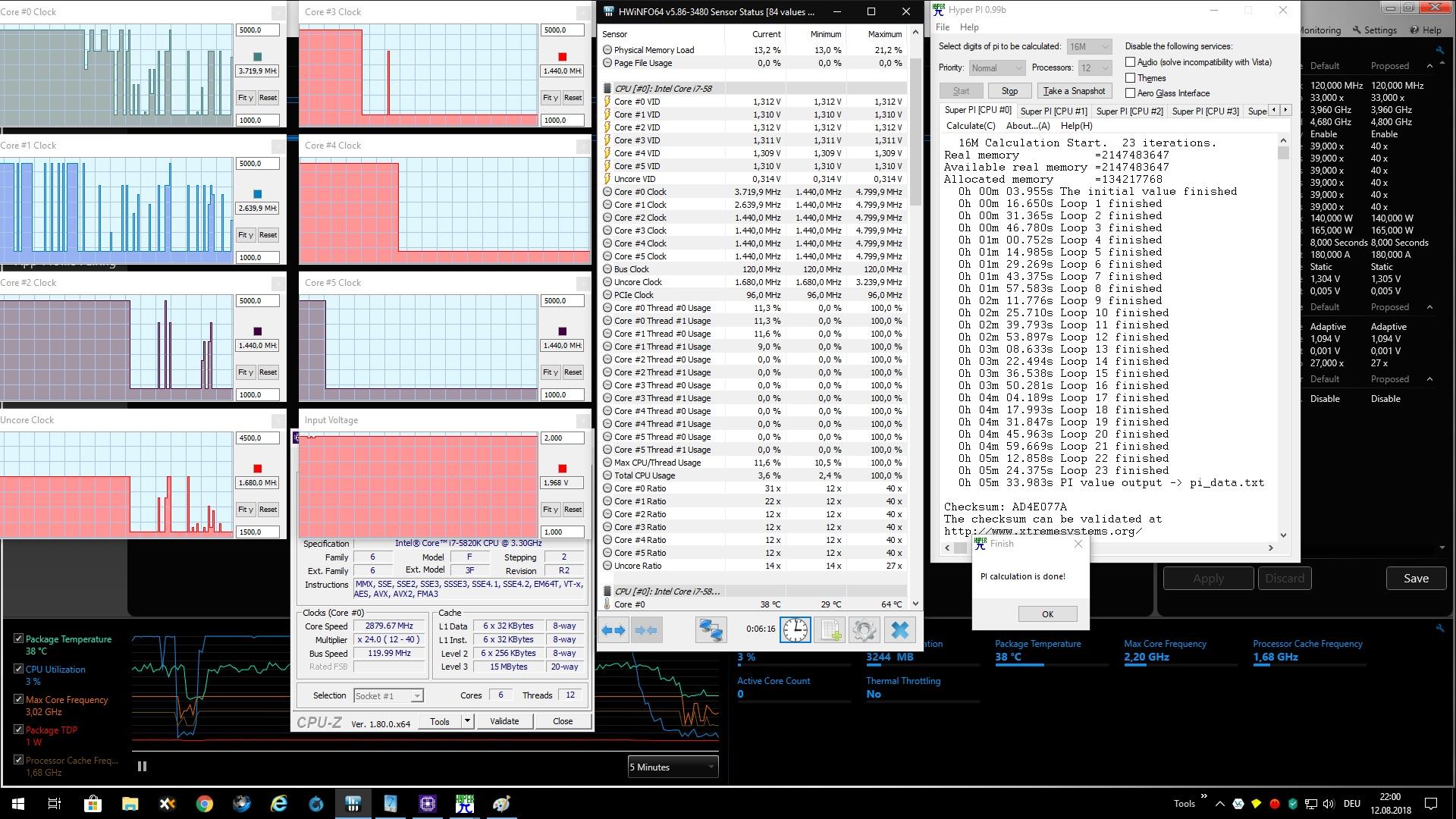Open About...(A) menu in Super PI
Image resolution: width=1456 pixels, height=819 pixels.
1028,126
